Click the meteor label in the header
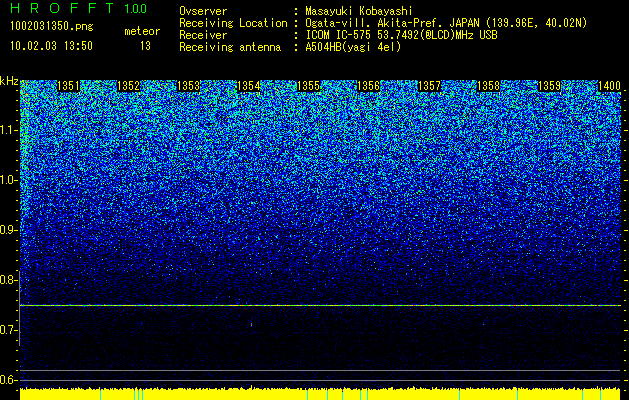This screenshot has height=400, width=629. point(142,31)
